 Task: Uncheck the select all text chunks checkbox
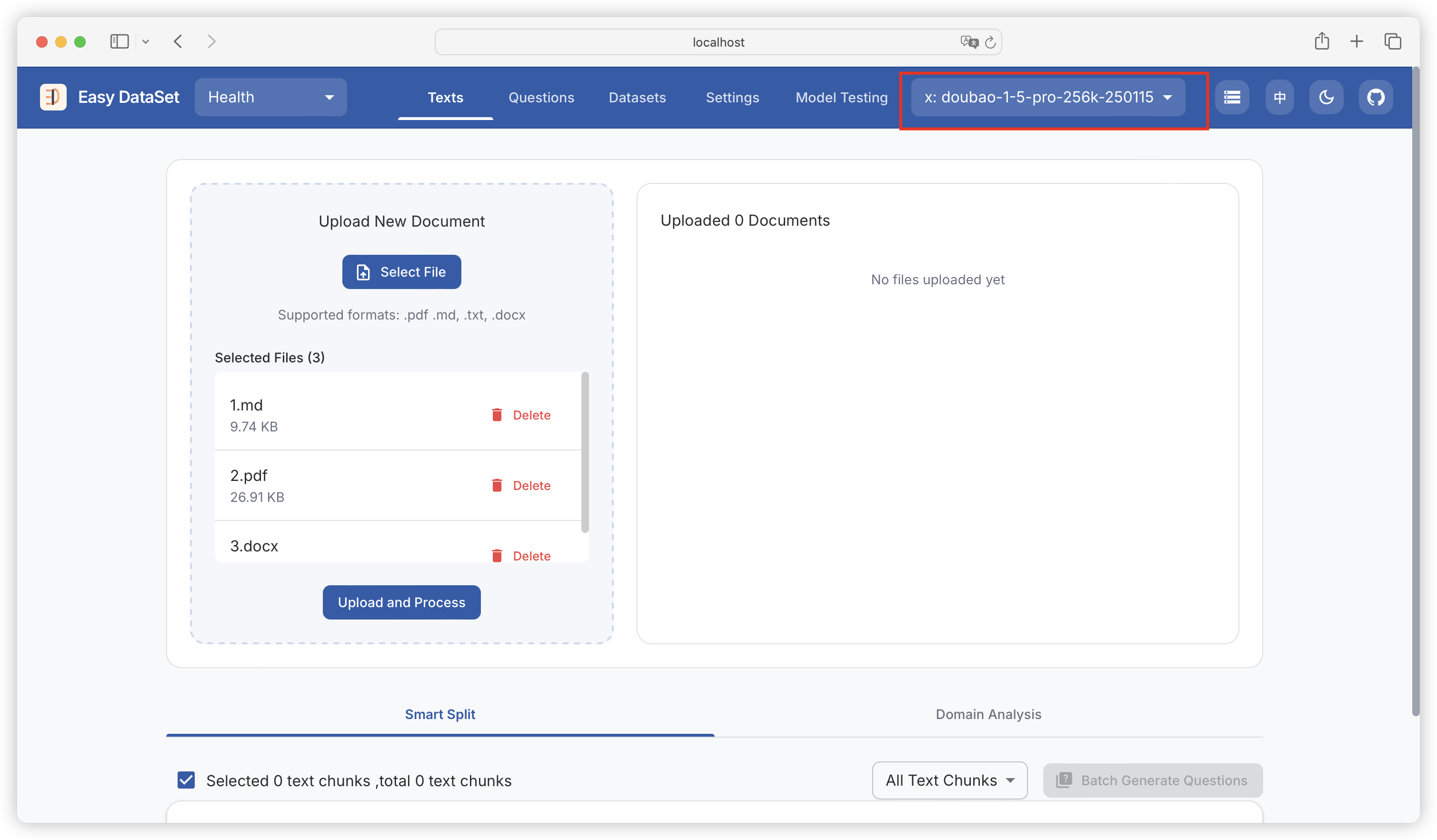pyautogui.click(x=186, y=780)
